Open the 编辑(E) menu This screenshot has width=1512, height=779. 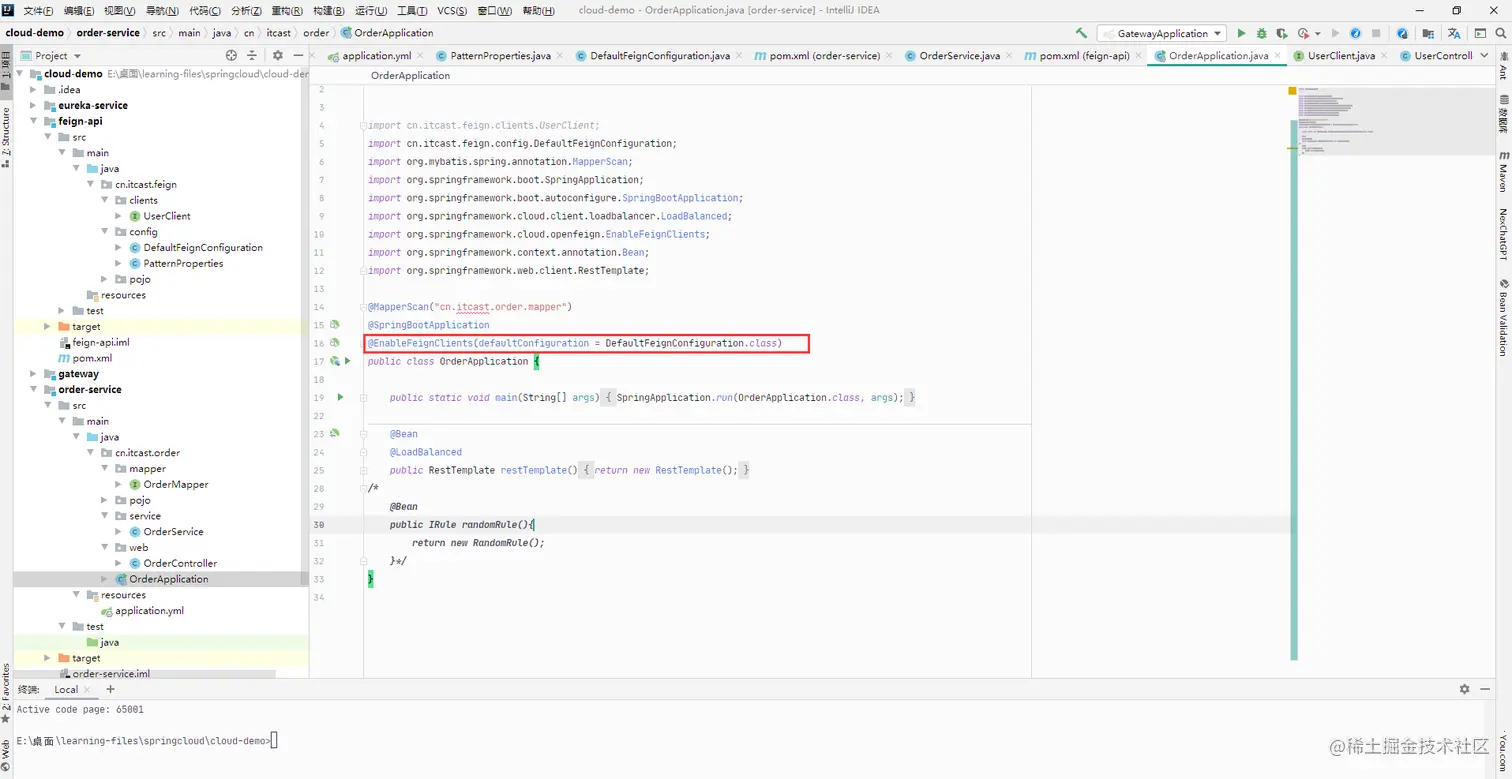tap(79, 11)
